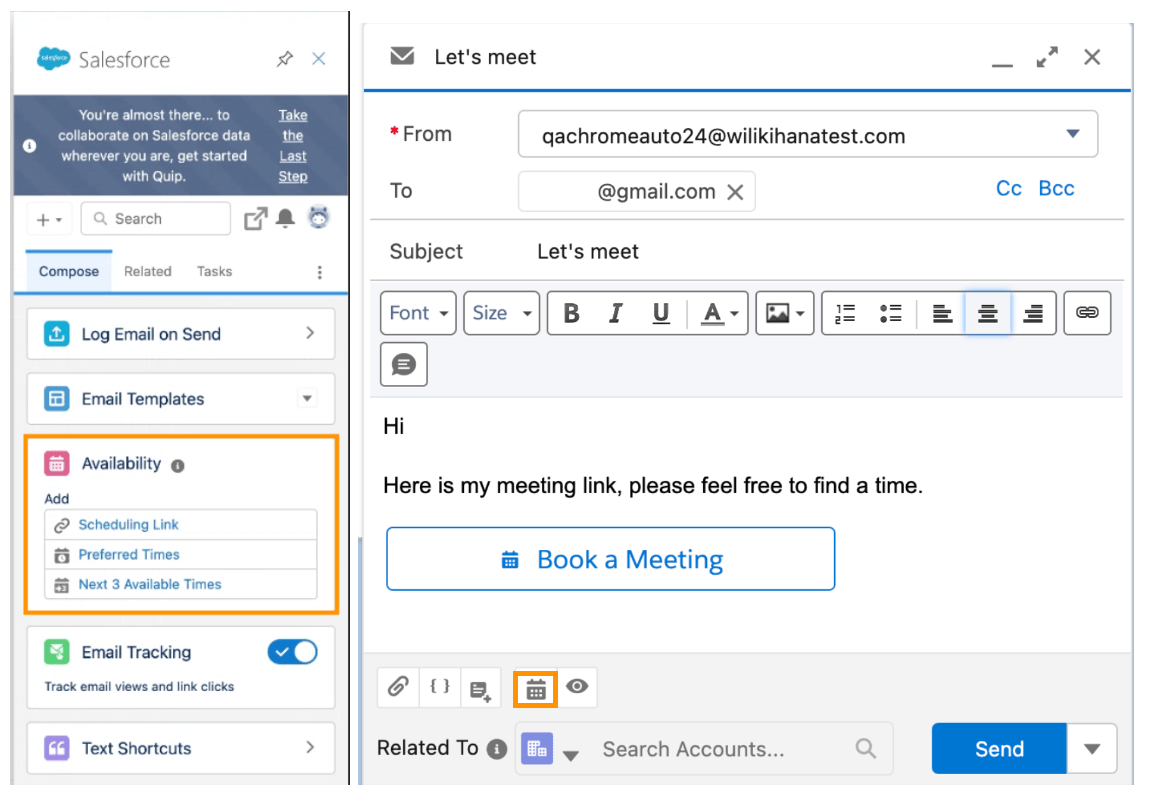The image size is (1156, 794).
Task: Click the Email Templates icon
Action: point(57,399)
